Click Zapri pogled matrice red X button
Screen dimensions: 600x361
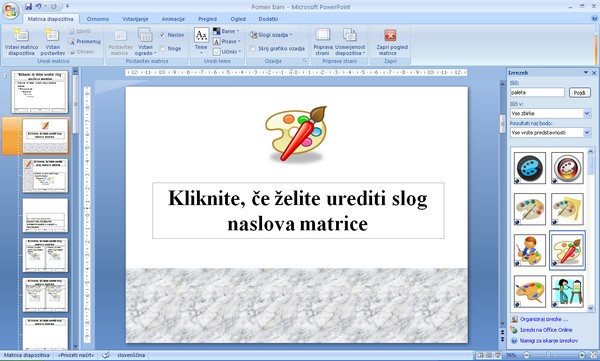coord(390,36)
